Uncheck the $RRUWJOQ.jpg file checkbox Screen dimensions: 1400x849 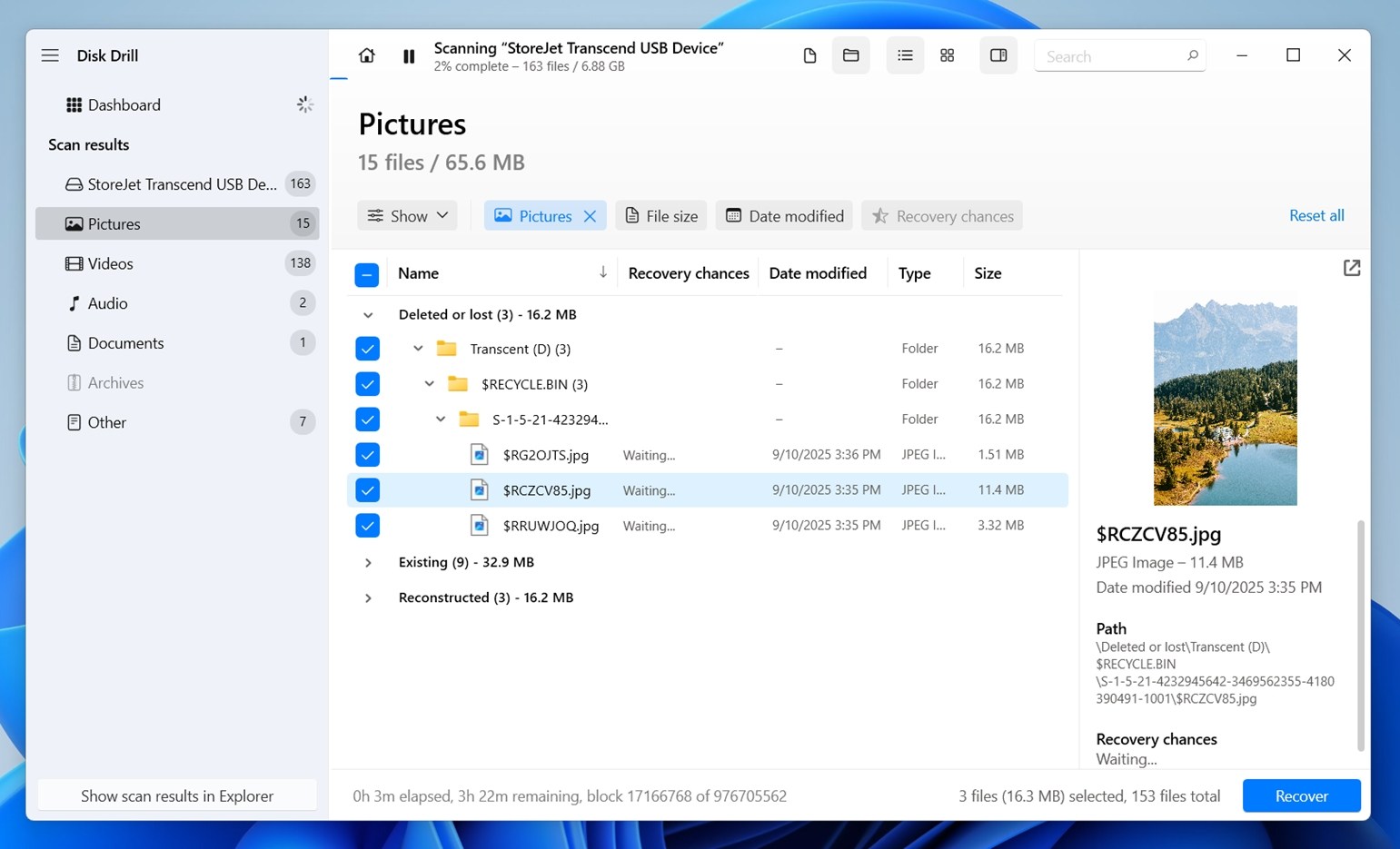coord(367,526)
